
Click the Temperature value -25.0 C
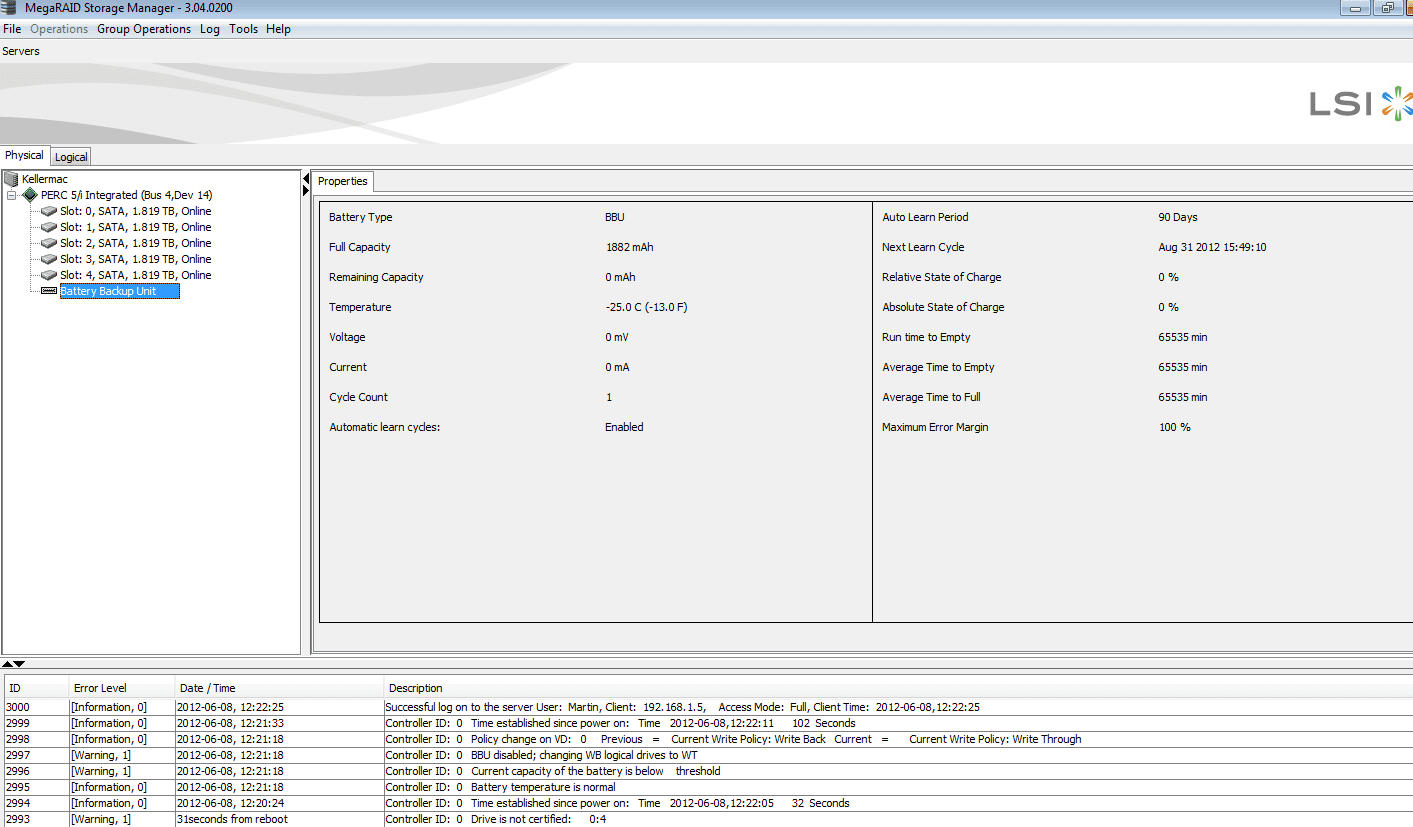(x=646, y=307)
